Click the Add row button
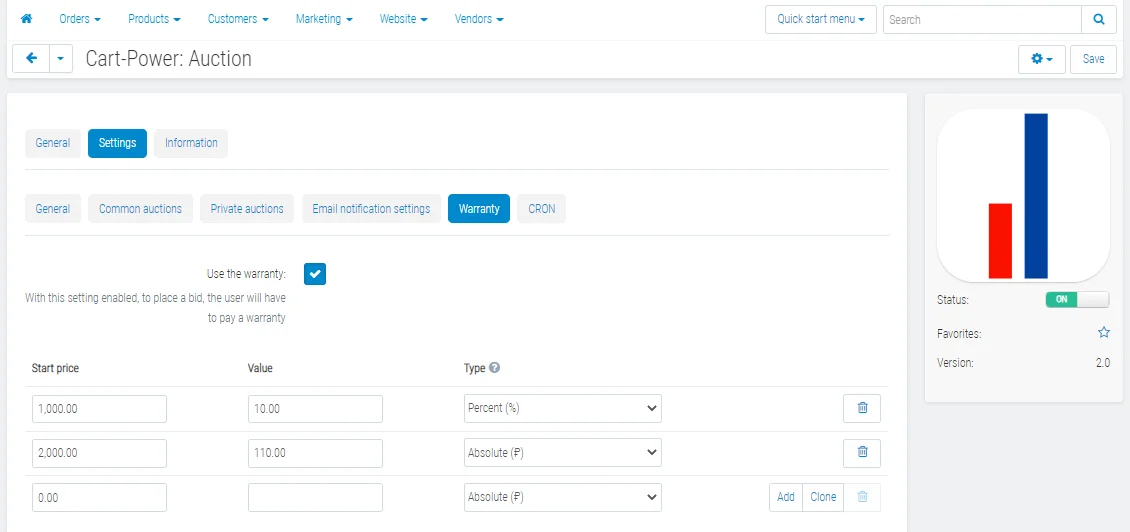The height and width of the screenshot is (532, 1130). tap(786, 497)
